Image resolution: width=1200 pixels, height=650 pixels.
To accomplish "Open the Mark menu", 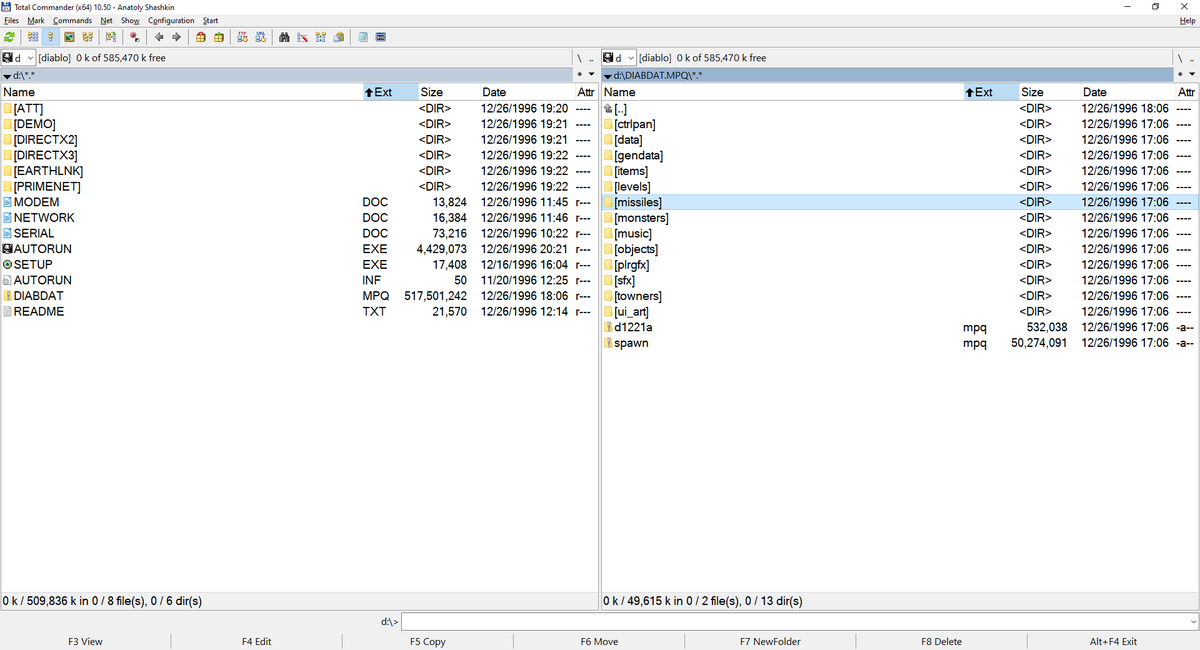I will (36, 20).
